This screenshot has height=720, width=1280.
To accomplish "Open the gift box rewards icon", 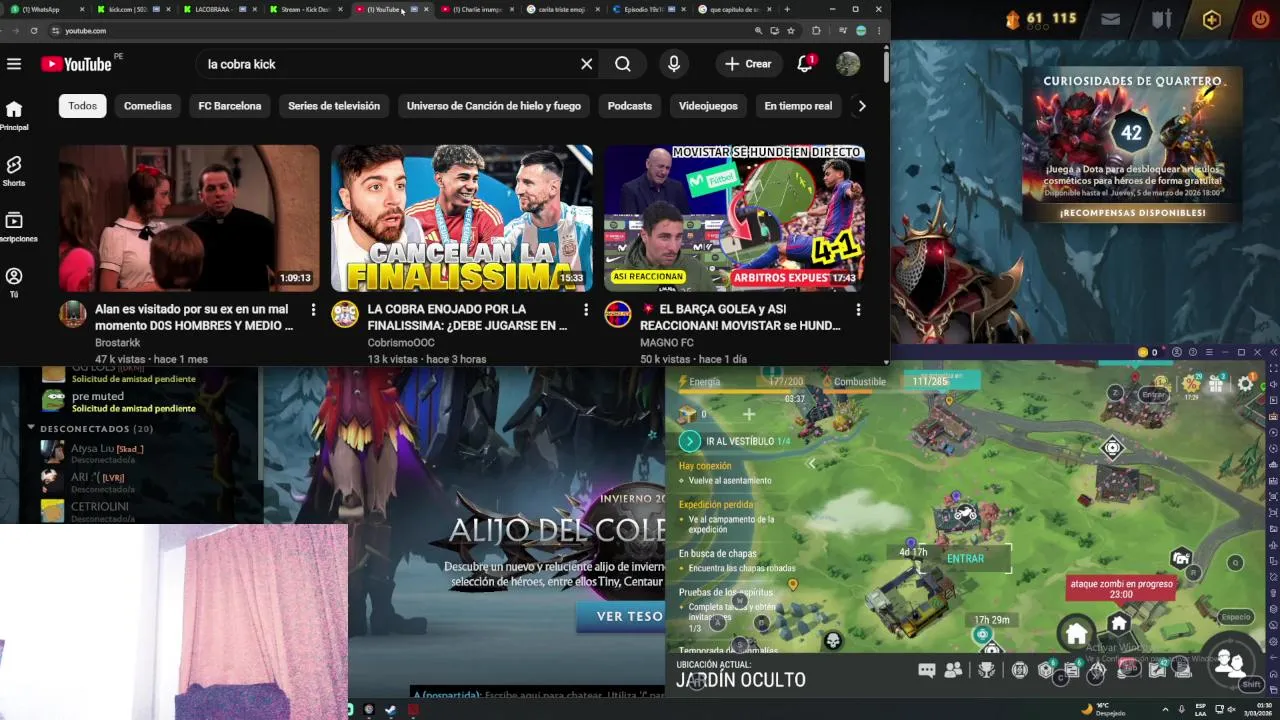I will click(1216, 383).
